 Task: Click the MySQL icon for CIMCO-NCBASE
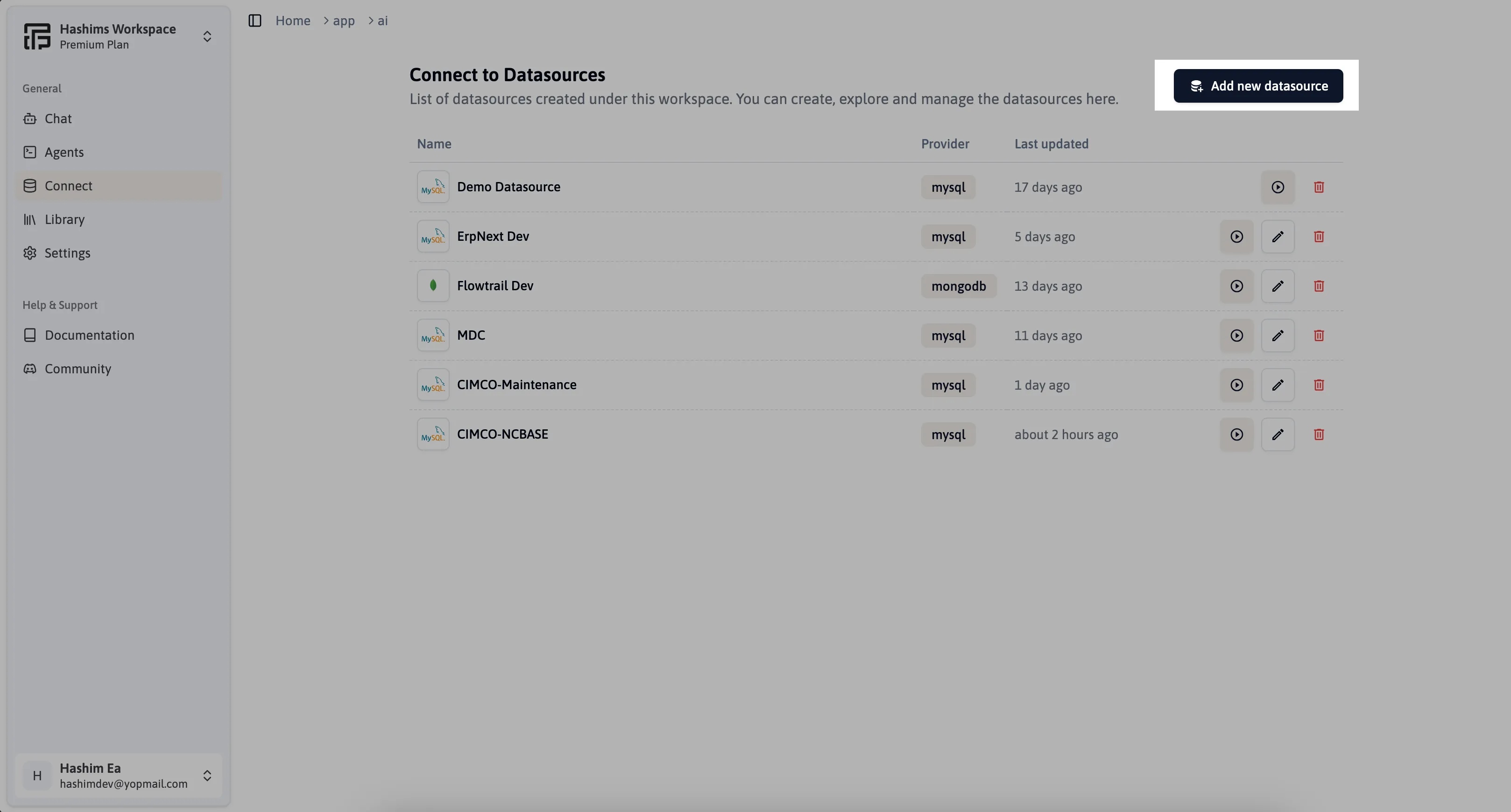pyautogui.click(x=433, y=434)
